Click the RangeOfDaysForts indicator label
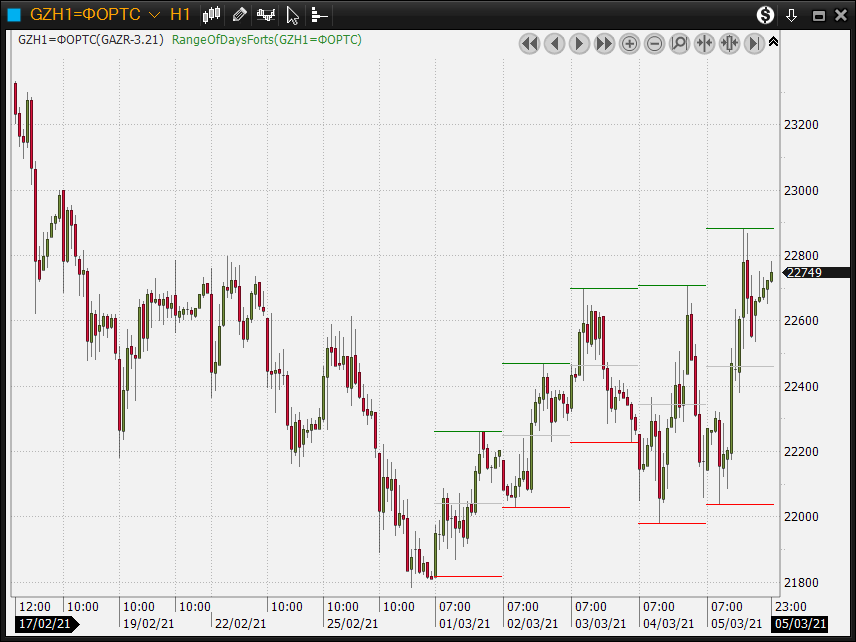 267,39
